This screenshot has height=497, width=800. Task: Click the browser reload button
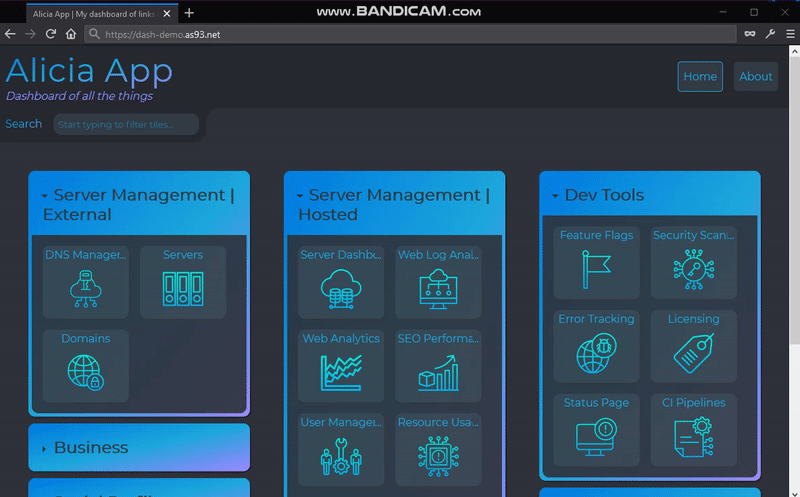[50, 34]
